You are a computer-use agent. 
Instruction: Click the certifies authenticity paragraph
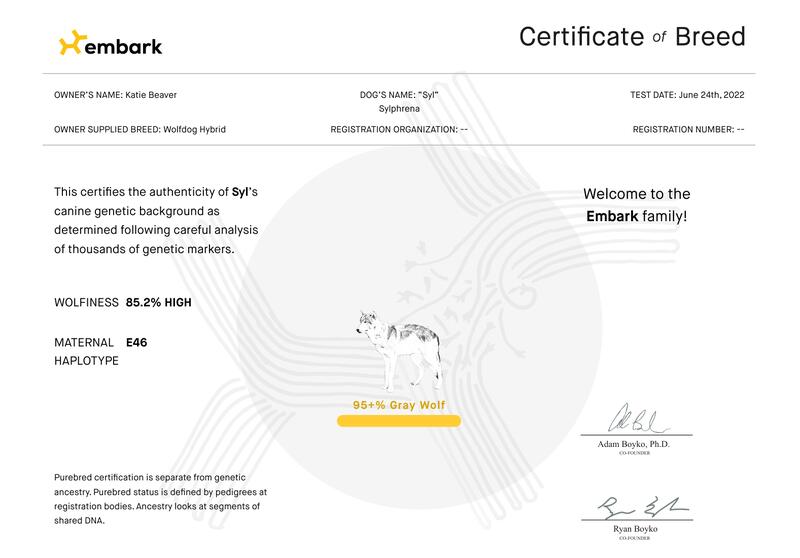[158, 220]
